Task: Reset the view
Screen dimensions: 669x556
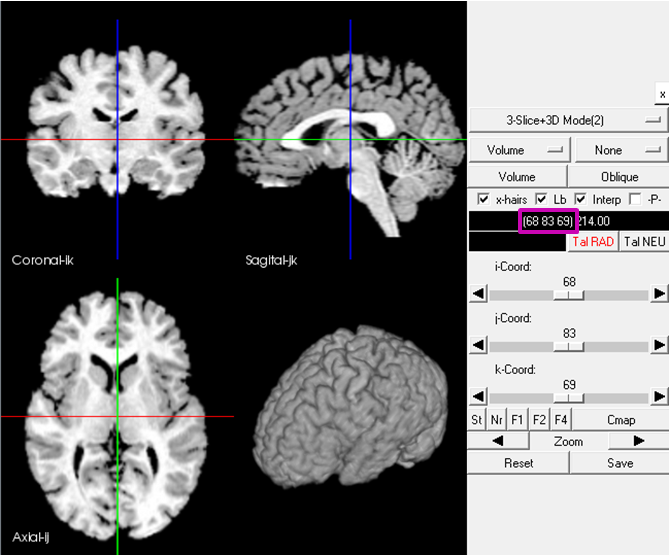Action: click(518, 463)
